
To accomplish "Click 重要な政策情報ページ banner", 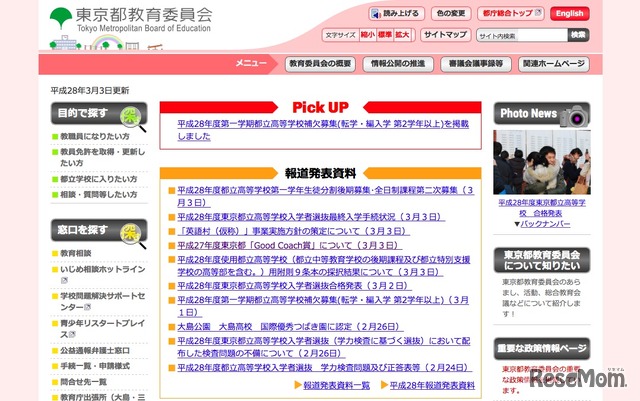I will pos(542,349).
